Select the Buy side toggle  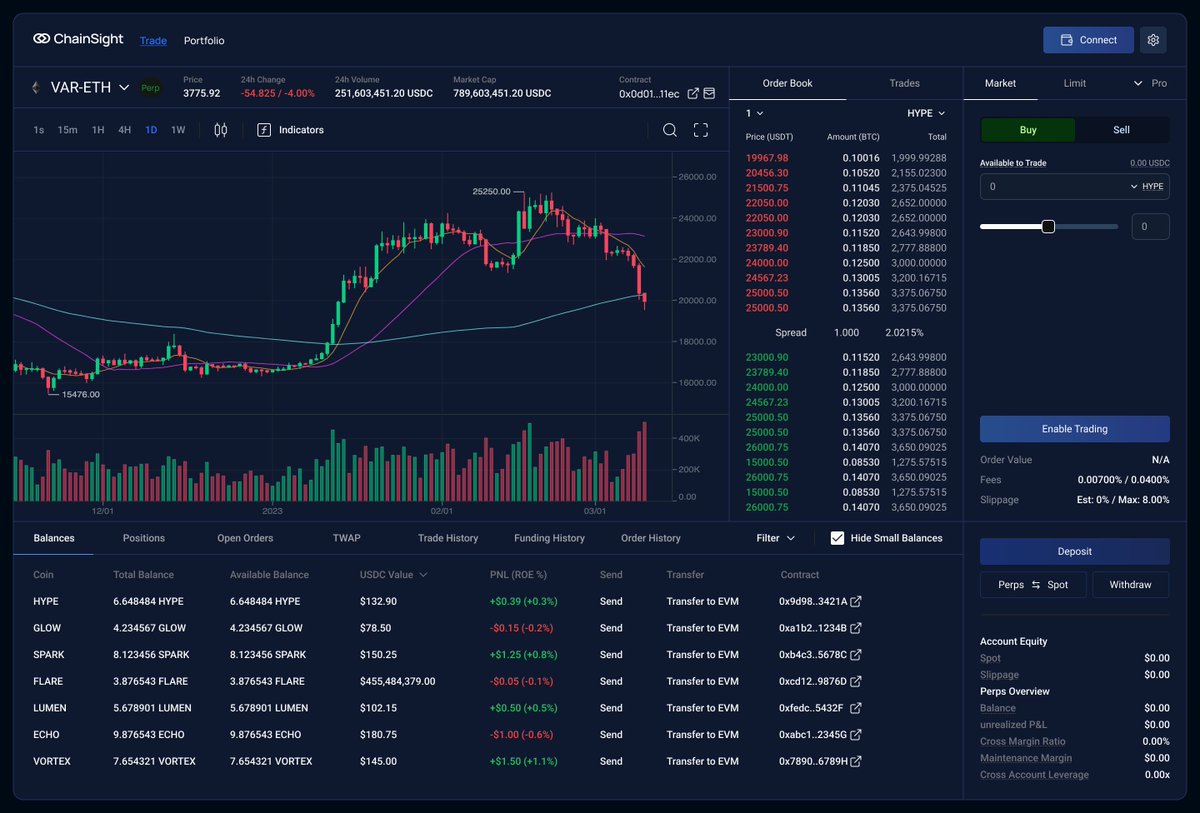1028,130
